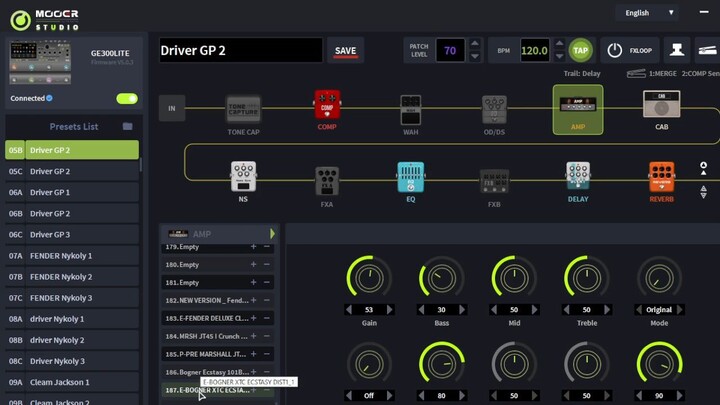The height and width of the screenshot is (405, 720).
Task: Adjust the Treble knob
Action: [587, 278]
